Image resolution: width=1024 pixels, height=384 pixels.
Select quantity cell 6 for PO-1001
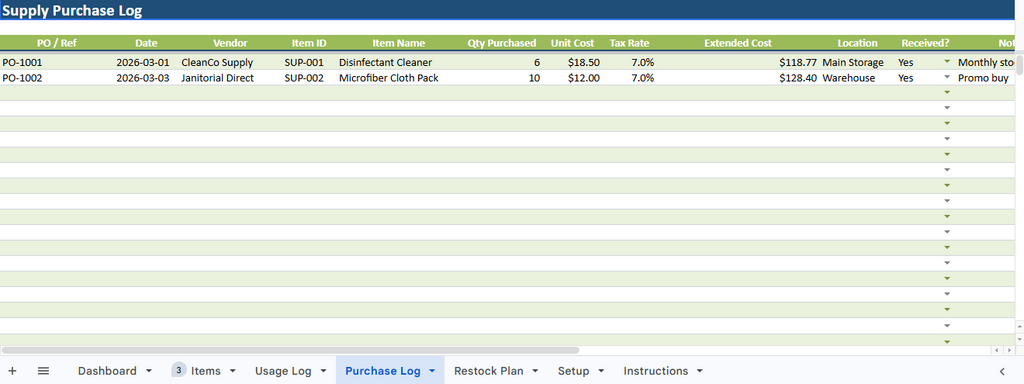(x=537, y=63)
